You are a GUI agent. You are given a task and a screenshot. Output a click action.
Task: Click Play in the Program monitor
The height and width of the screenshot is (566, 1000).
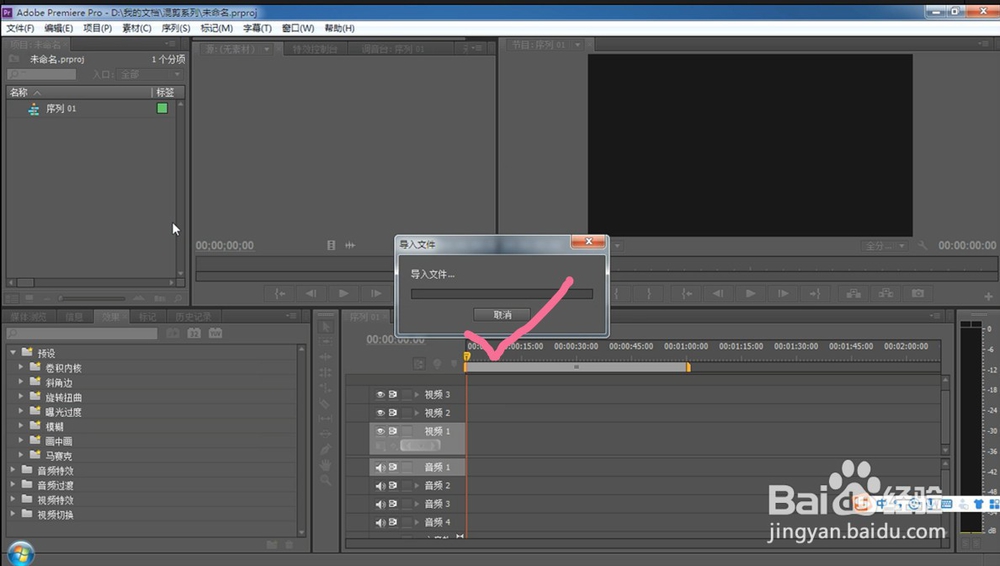coord(750,294)
